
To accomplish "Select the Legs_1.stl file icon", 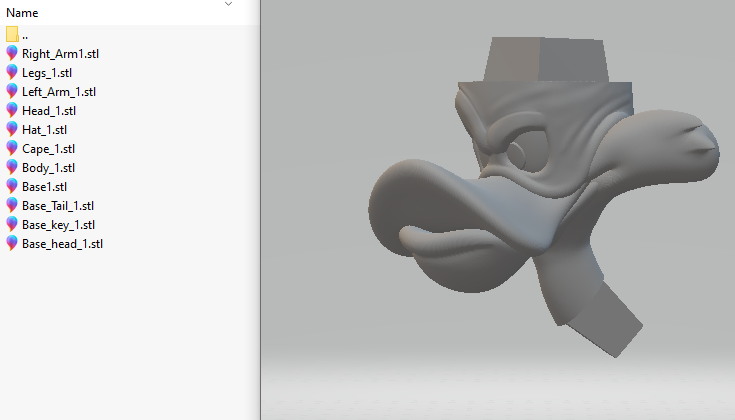I will (x=12, y=72).
